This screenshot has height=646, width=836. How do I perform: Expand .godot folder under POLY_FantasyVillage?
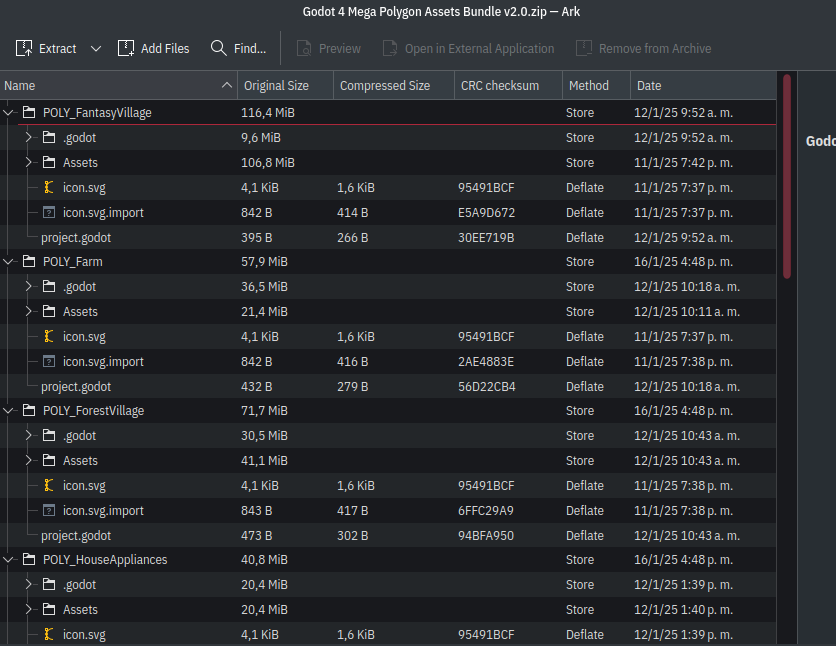point(28,138)
